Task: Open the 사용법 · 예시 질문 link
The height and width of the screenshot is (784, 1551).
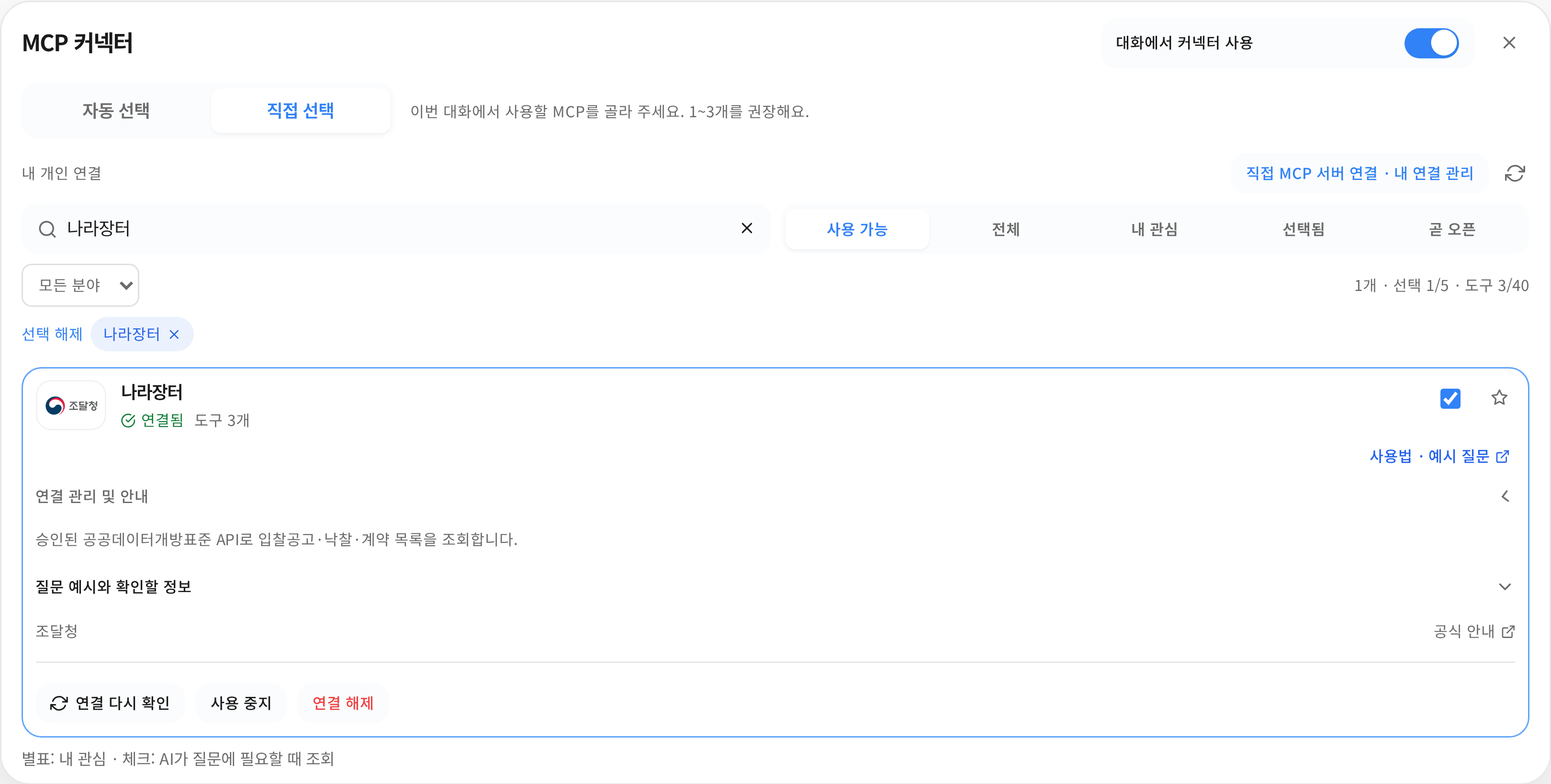Action: (x=1439, y=457)
